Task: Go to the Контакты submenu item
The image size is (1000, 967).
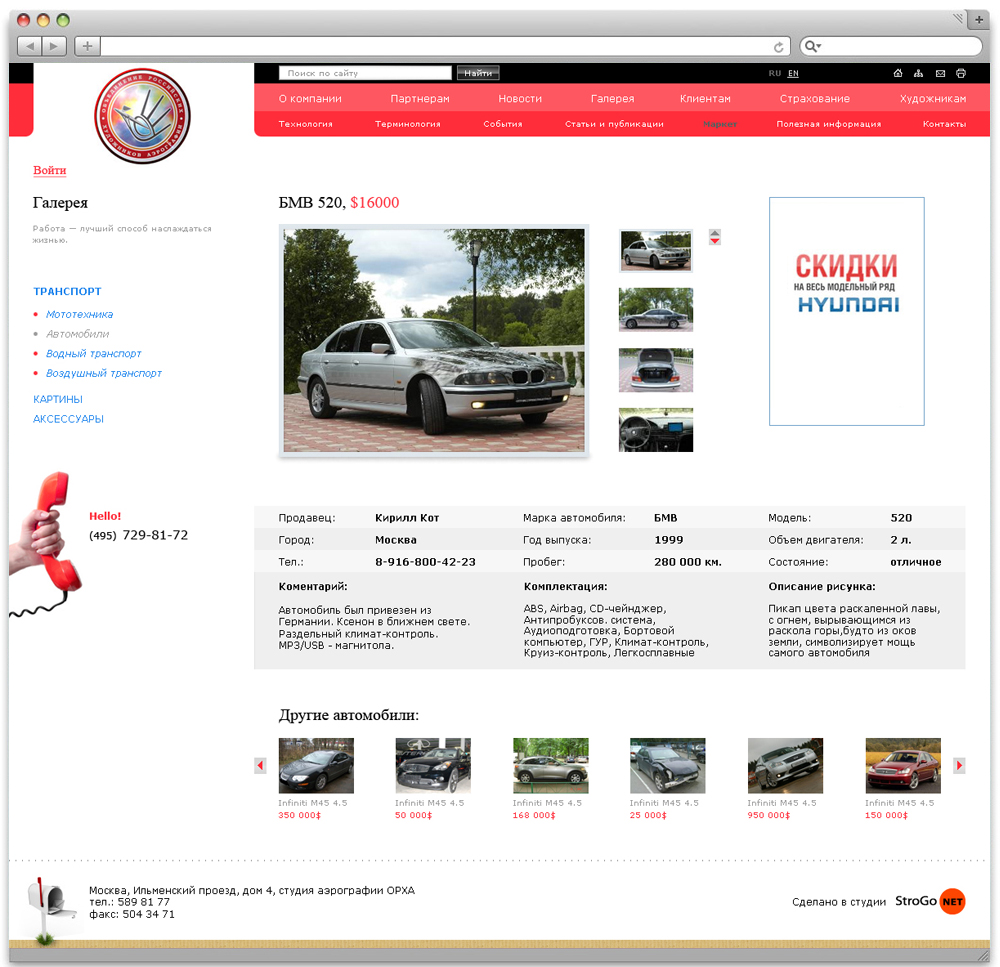Action: pyautogui.click(x=944, y=124)
